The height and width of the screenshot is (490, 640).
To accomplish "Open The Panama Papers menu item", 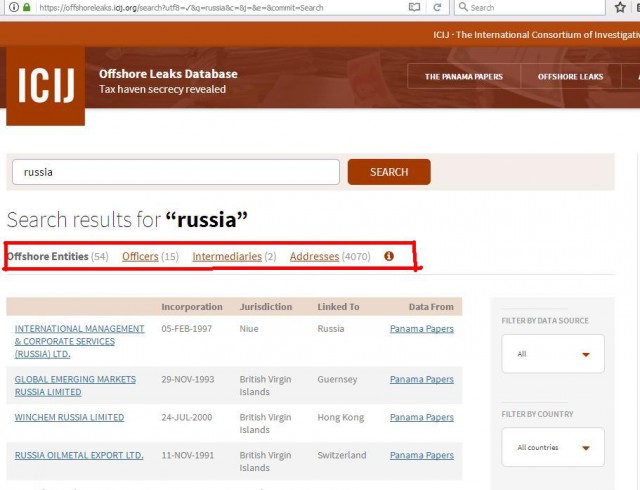I will click(464, 77).
